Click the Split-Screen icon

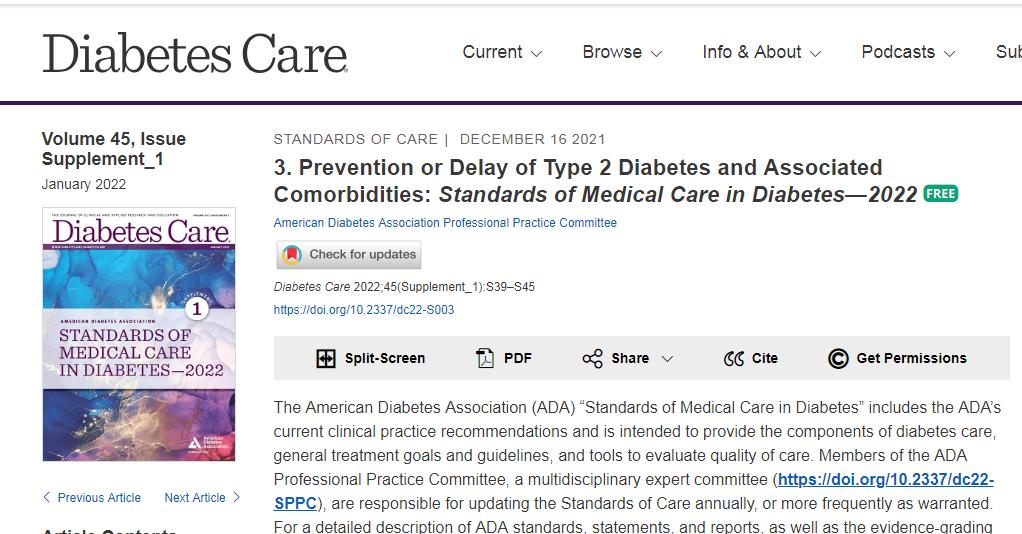326,359
